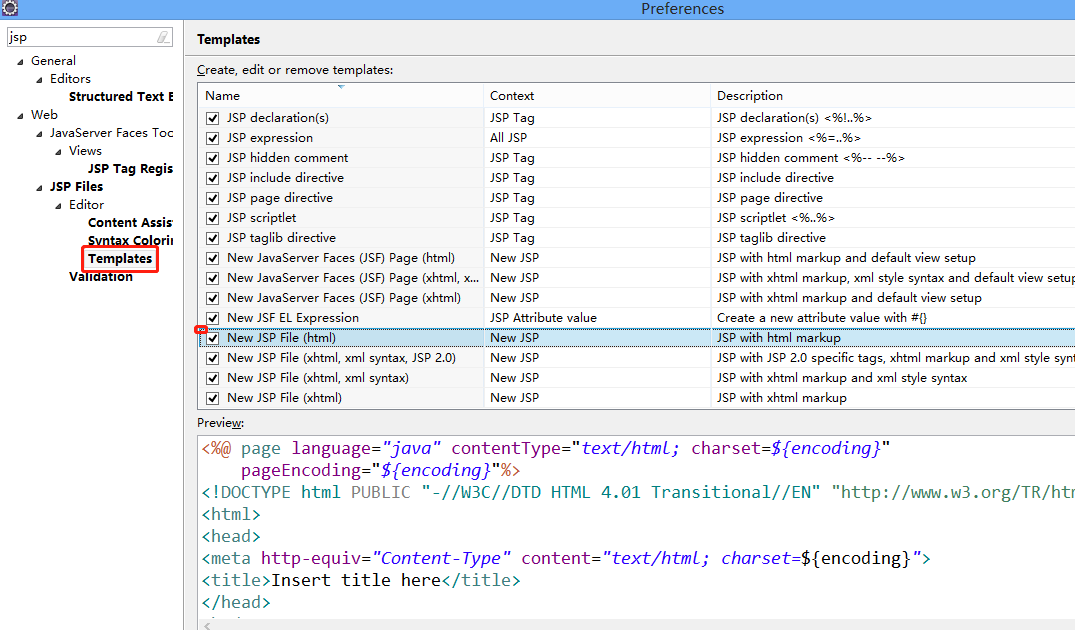
Task: Toggle the New JSP File (html) checkbox
Action: [x=212, y=338]
